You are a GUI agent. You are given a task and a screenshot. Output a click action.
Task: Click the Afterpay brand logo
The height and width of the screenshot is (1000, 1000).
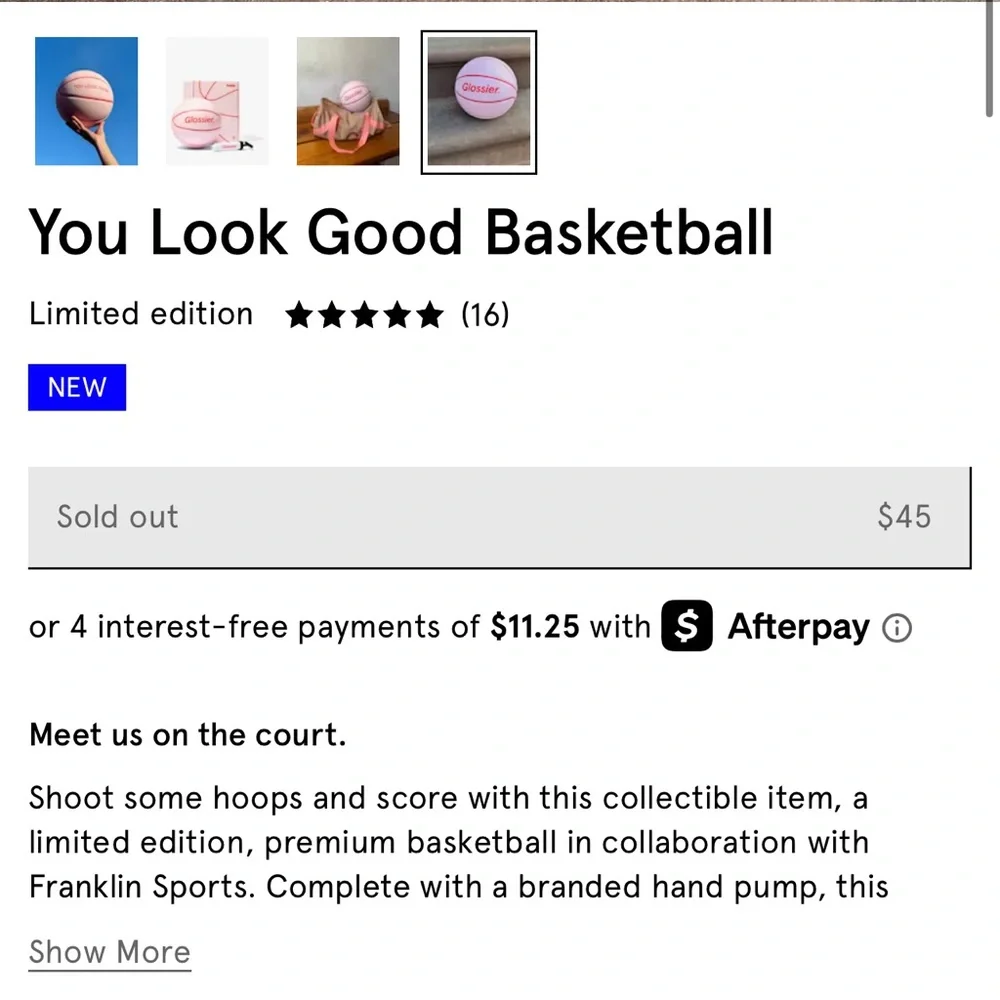click(797, 627)
